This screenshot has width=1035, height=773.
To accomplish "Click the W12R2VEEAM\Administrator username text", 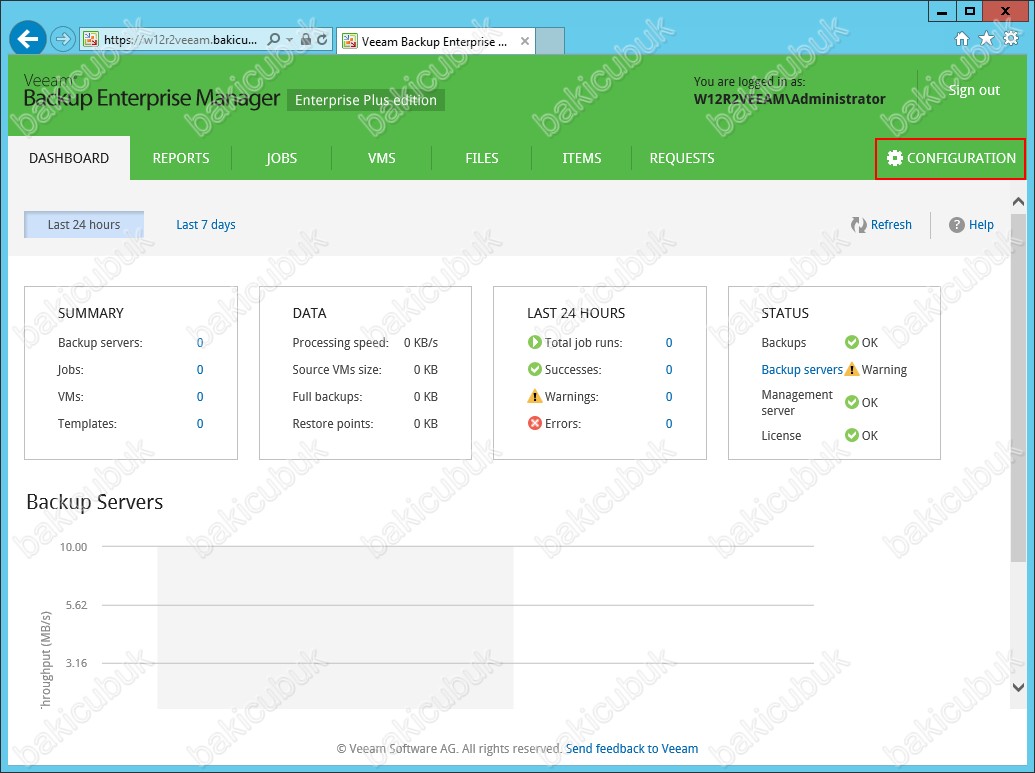I will point(789,99).
